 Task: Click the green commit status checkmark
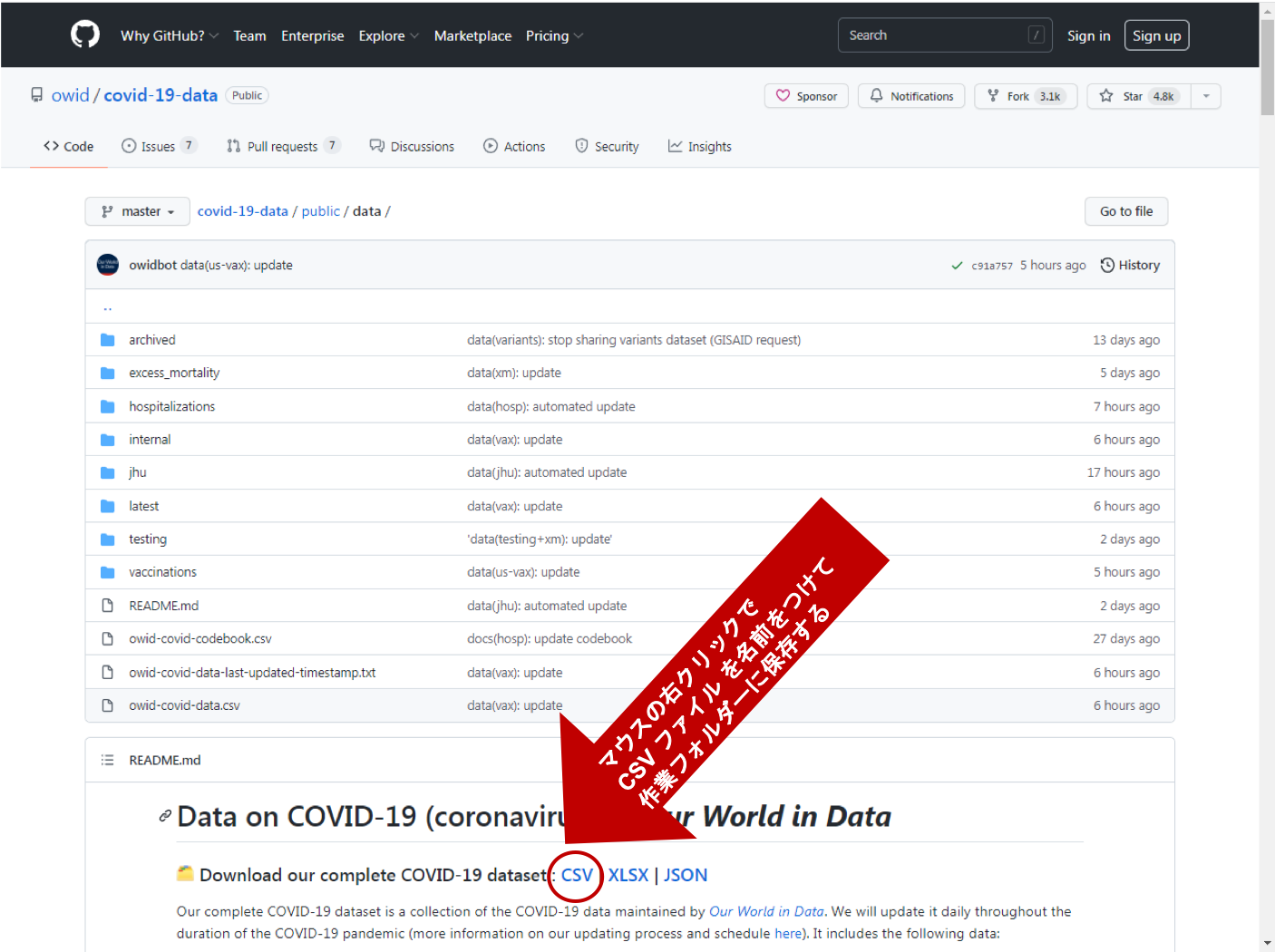(957, 266)
